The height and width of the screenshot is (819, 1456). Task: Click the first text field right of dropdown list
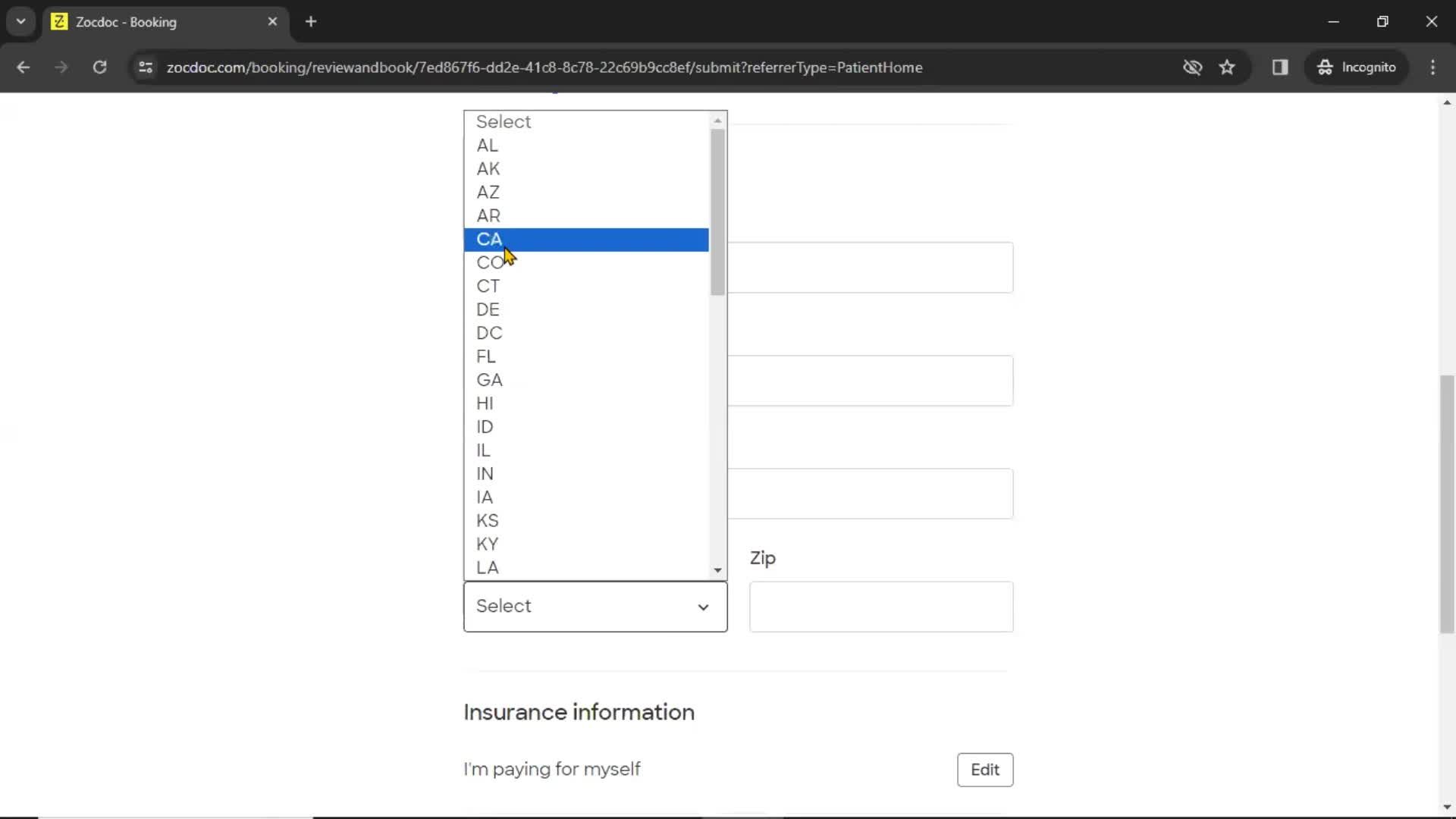[x=870, y=268]
